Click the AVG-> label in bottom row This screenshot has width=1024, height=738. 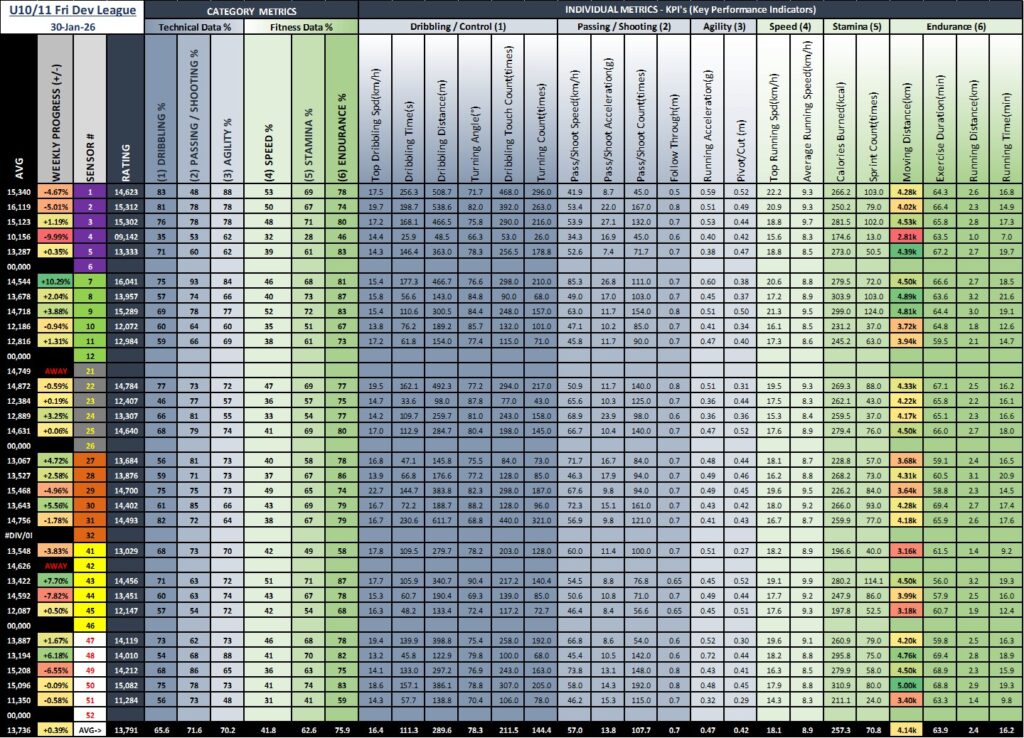[90, 732]
